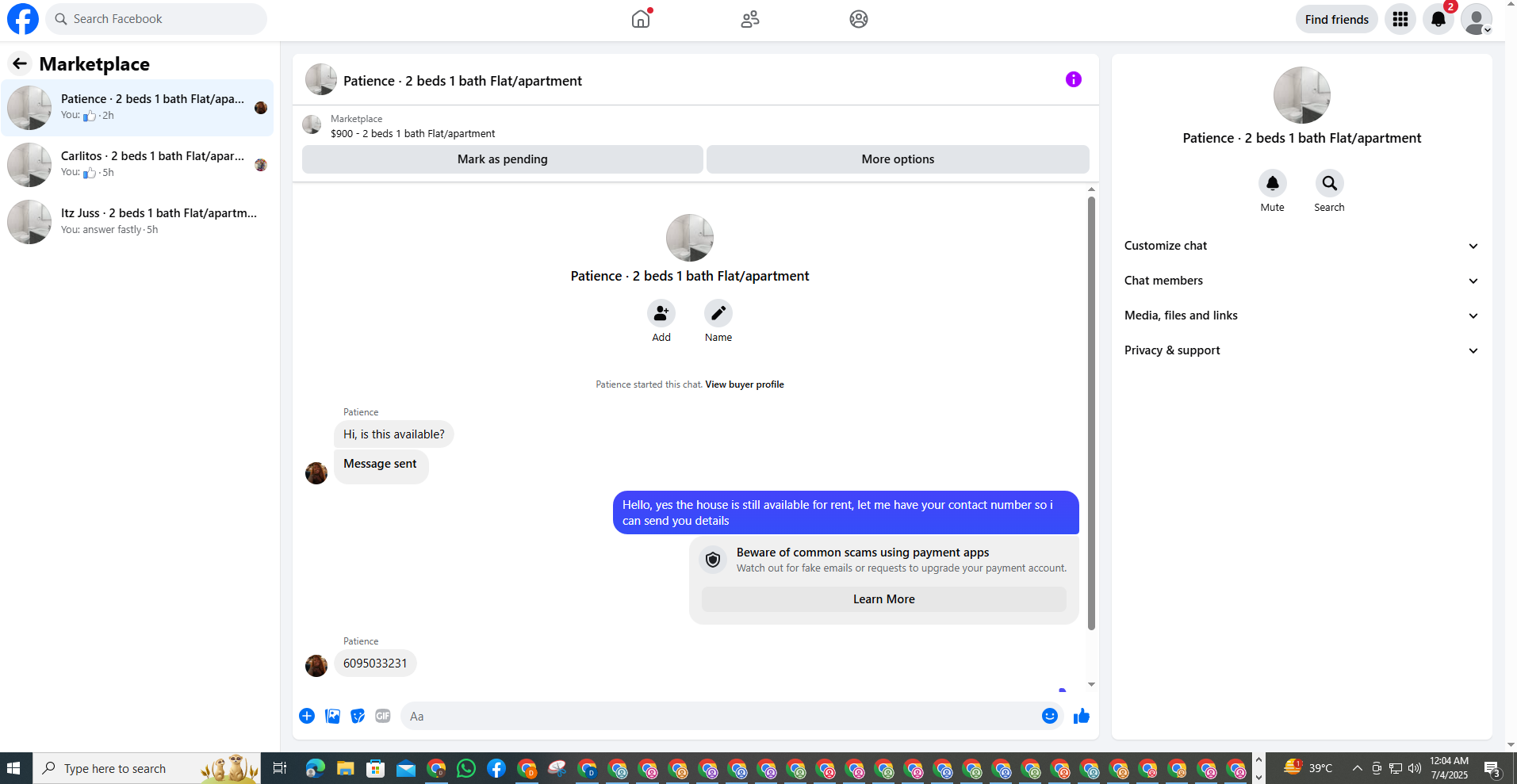Open the Notifications bell with 2 alerts
1517x784 pixels.
[x=1438, y=19]
